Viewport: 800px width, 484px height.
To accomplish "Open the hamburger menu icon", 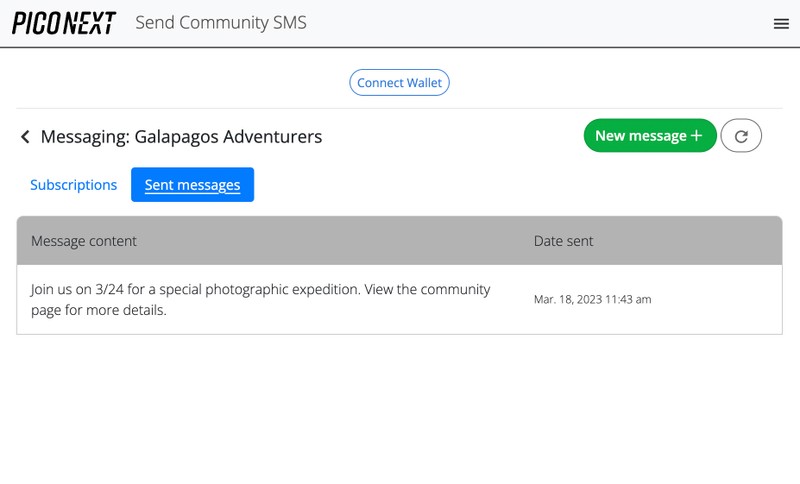I will pos(781,23).
